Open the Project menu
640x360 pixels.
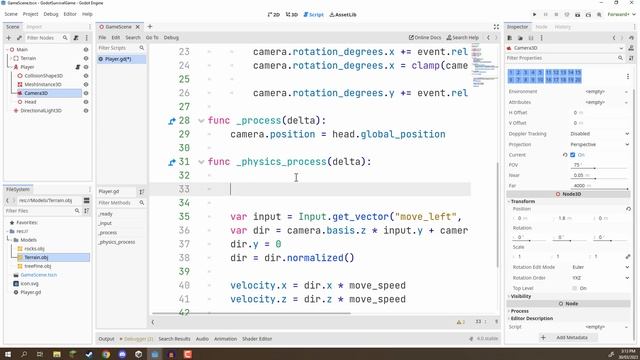(30, 14)
